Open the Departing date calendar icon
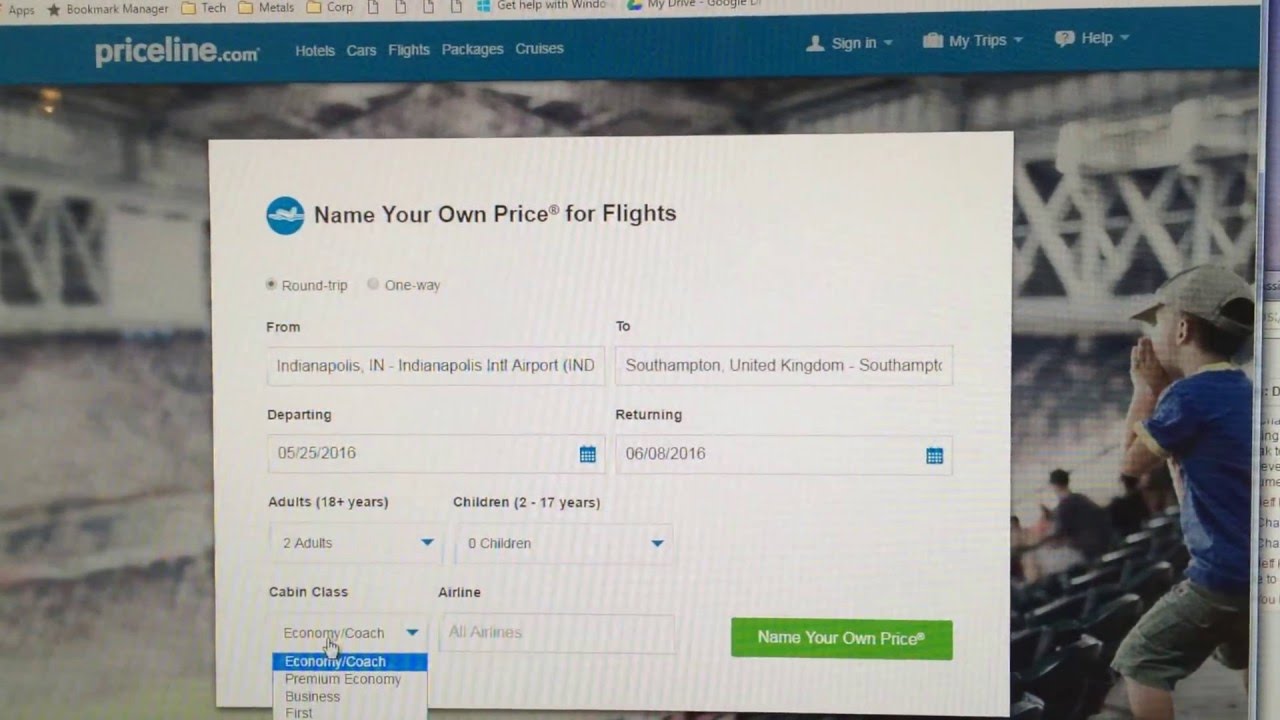This screenshot has width=1280, height=720. (588, 455)
